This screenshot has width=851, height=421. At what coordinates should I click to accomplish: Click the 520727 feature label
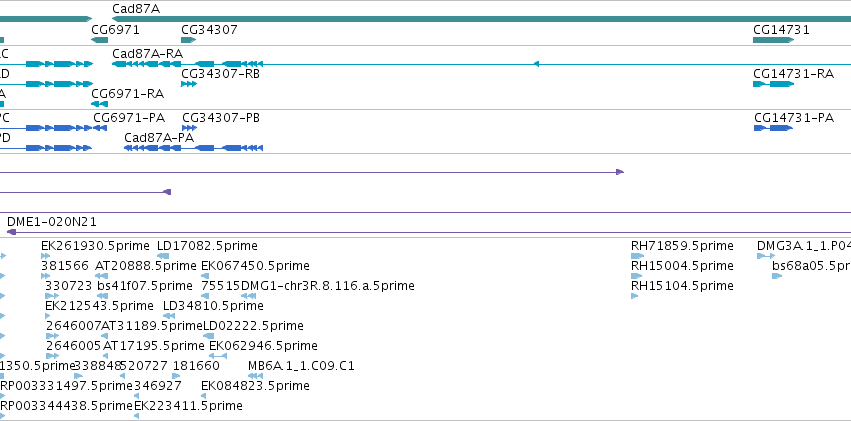pos(144,366)
